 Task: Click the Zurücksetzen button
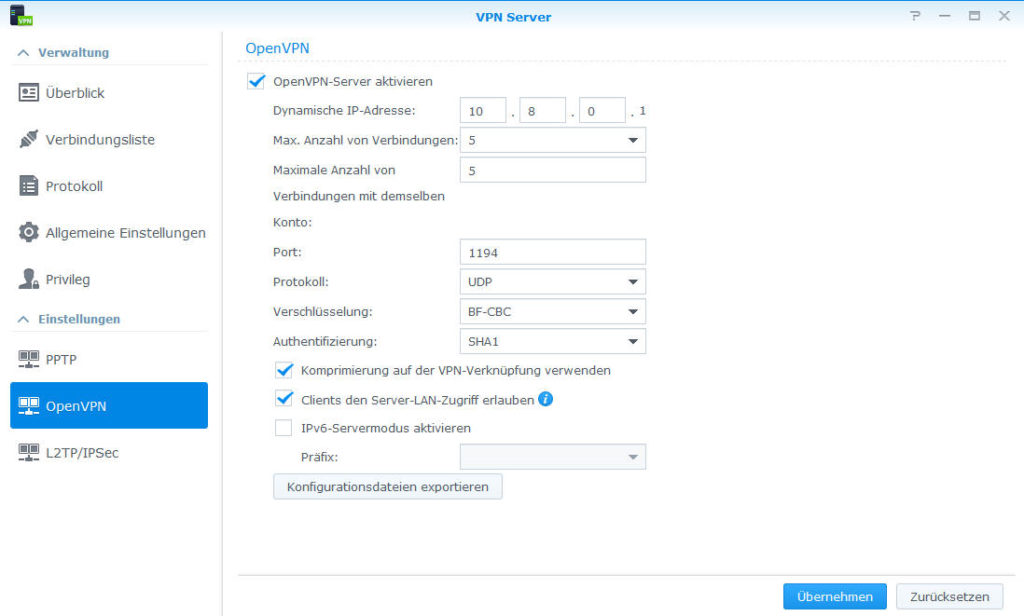pos(950,596)
